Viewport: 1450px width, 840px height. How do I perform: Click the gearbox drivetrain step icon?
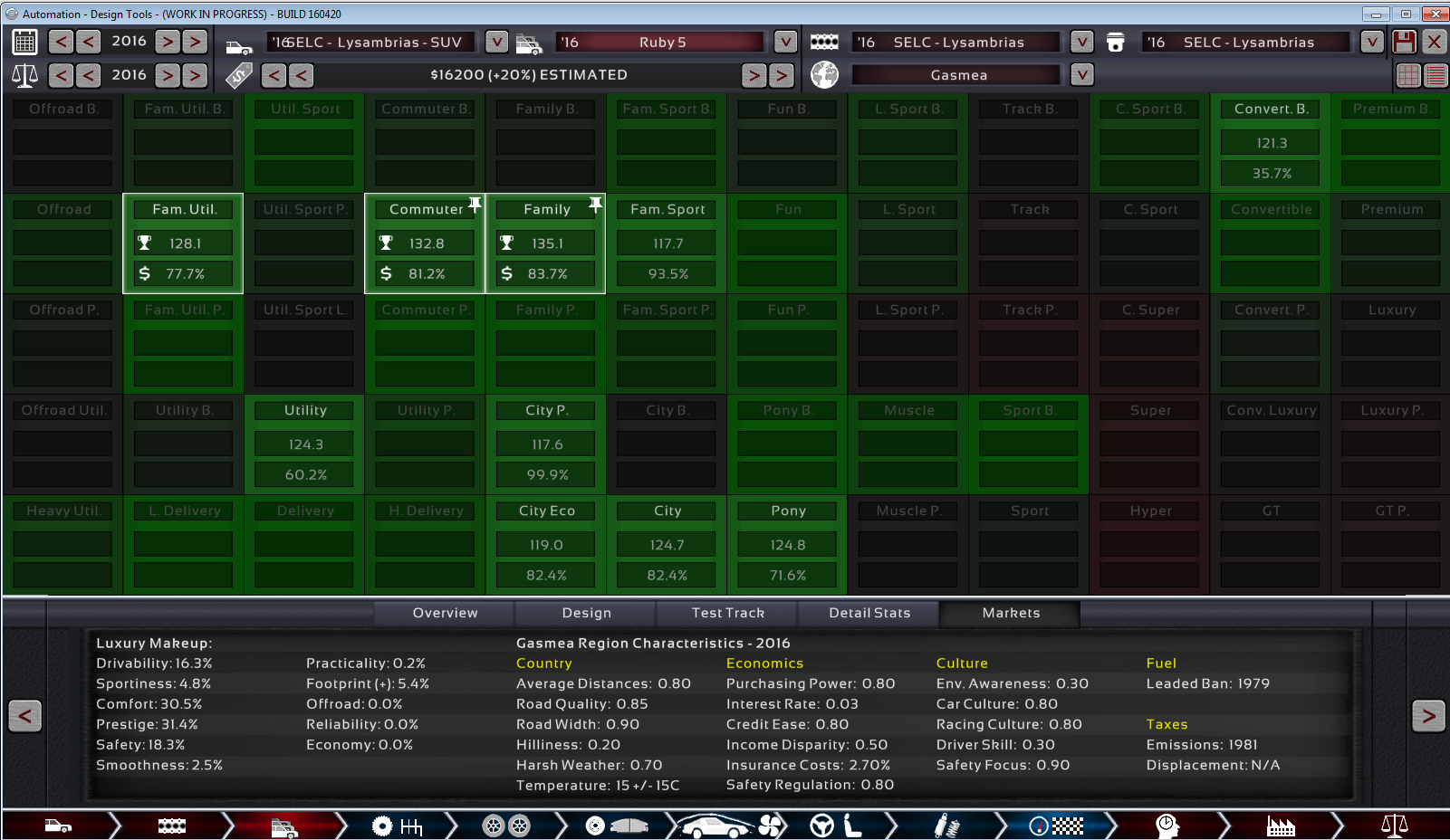[397, 826]
